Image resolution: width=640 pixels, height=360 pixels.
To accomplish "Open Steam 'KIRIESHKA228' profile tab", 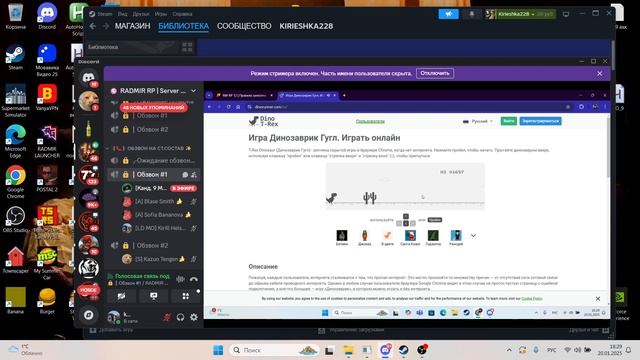I will coord(306,26).
